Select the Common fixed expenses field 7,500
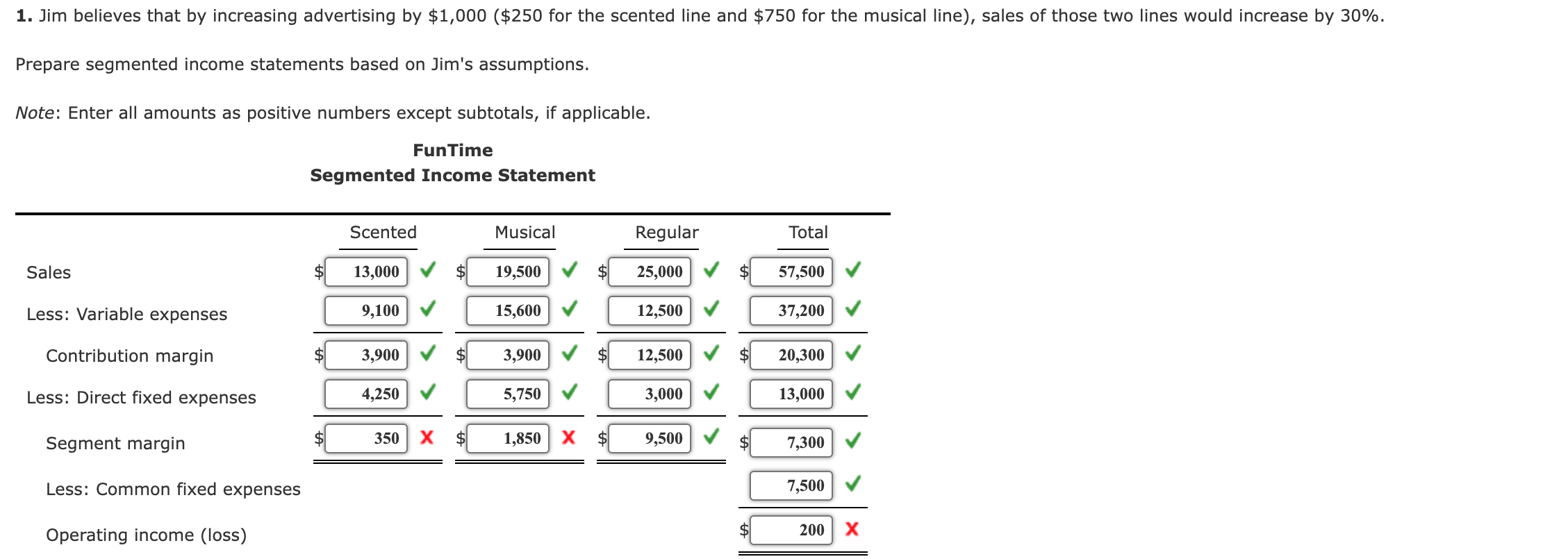The width and height of the screenshot is (1568, 559). coord(791,485)
